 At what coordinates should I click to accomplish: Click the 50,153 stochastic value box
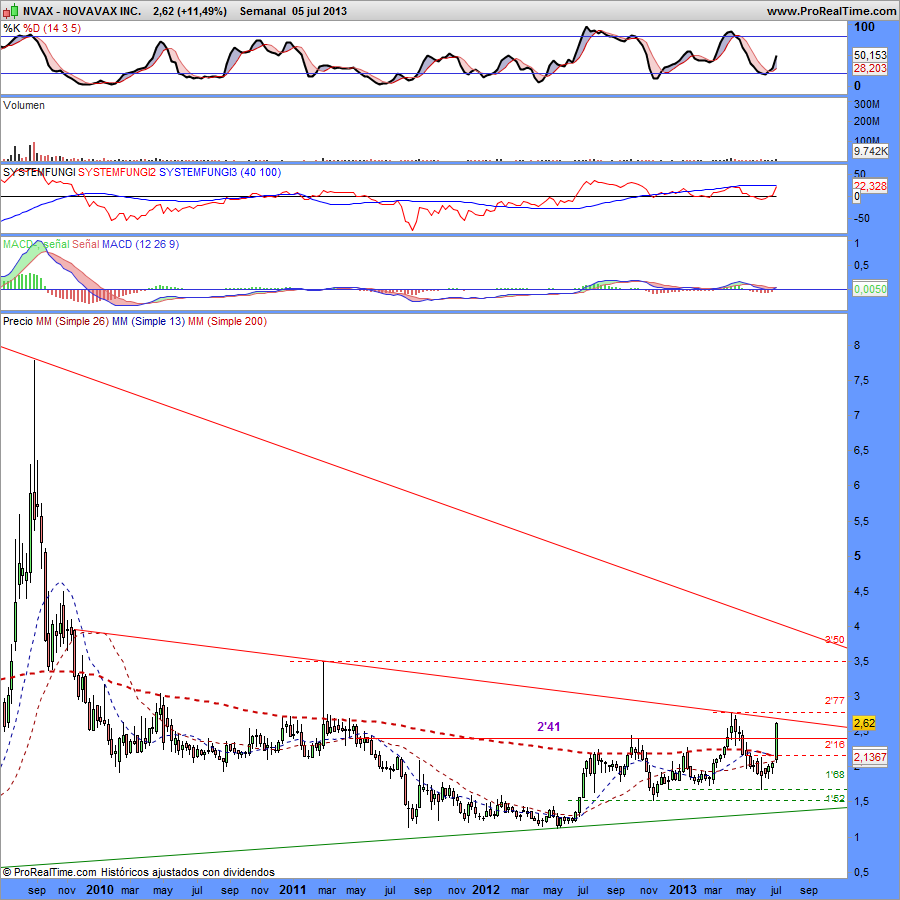870,55
